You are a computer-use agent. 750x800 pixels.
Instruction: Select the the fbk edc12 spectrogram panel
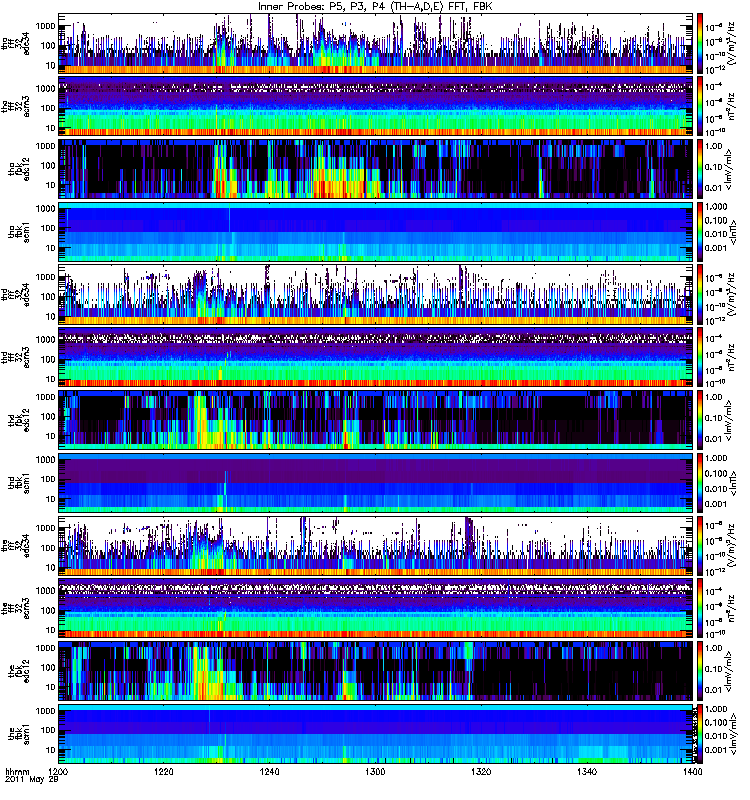point(376,671)
